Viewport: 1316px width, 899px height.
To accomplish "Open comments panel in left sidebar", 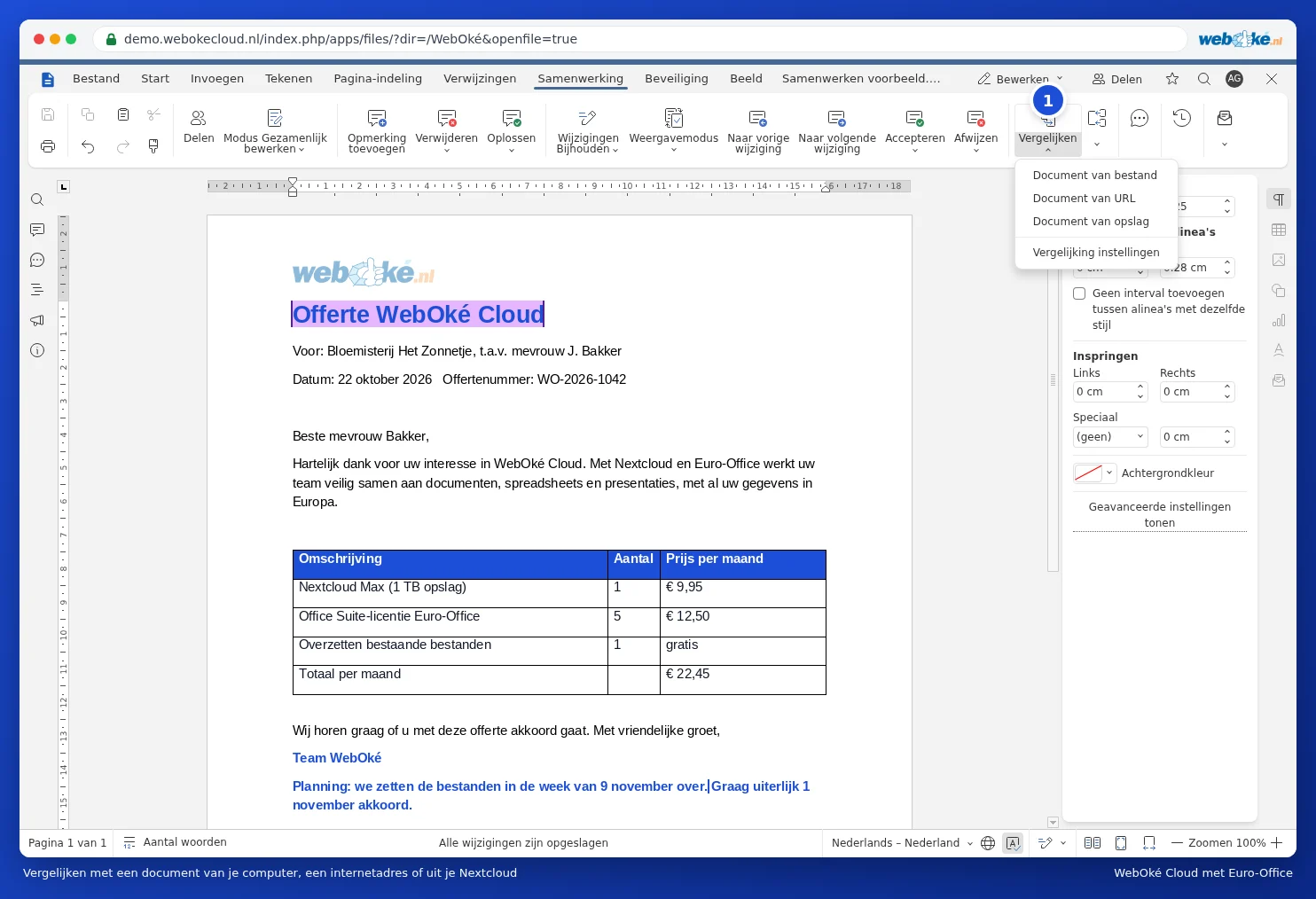I will point(37,230).
